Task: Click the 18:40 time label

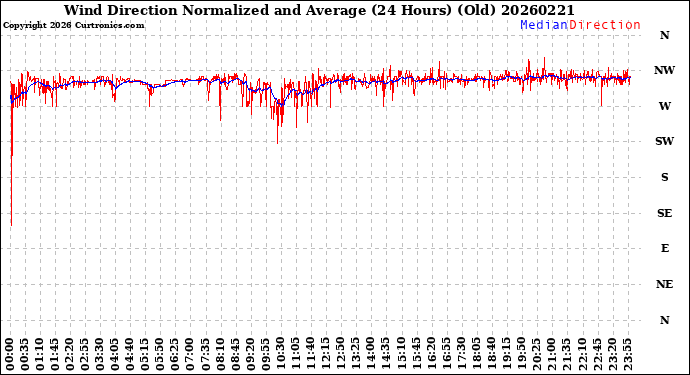Action: pyautogui.click(x=491, y=354)
